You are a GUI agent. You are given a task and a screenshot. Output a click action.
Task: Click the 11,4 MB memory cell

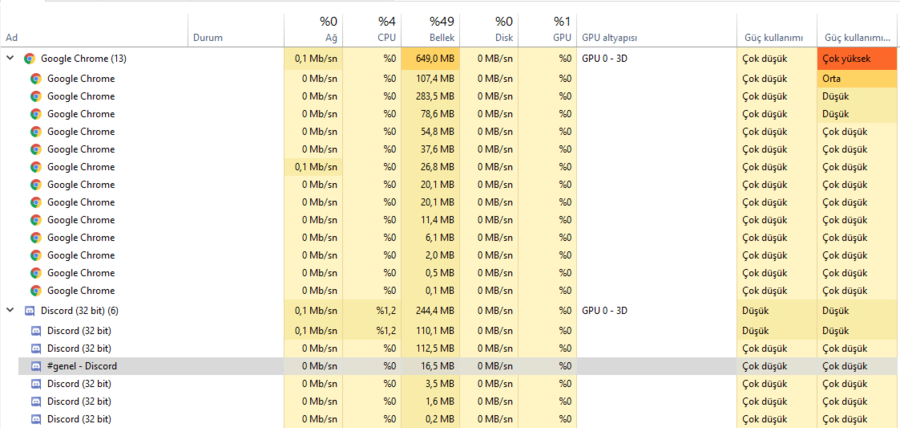(x=430, y=220)
